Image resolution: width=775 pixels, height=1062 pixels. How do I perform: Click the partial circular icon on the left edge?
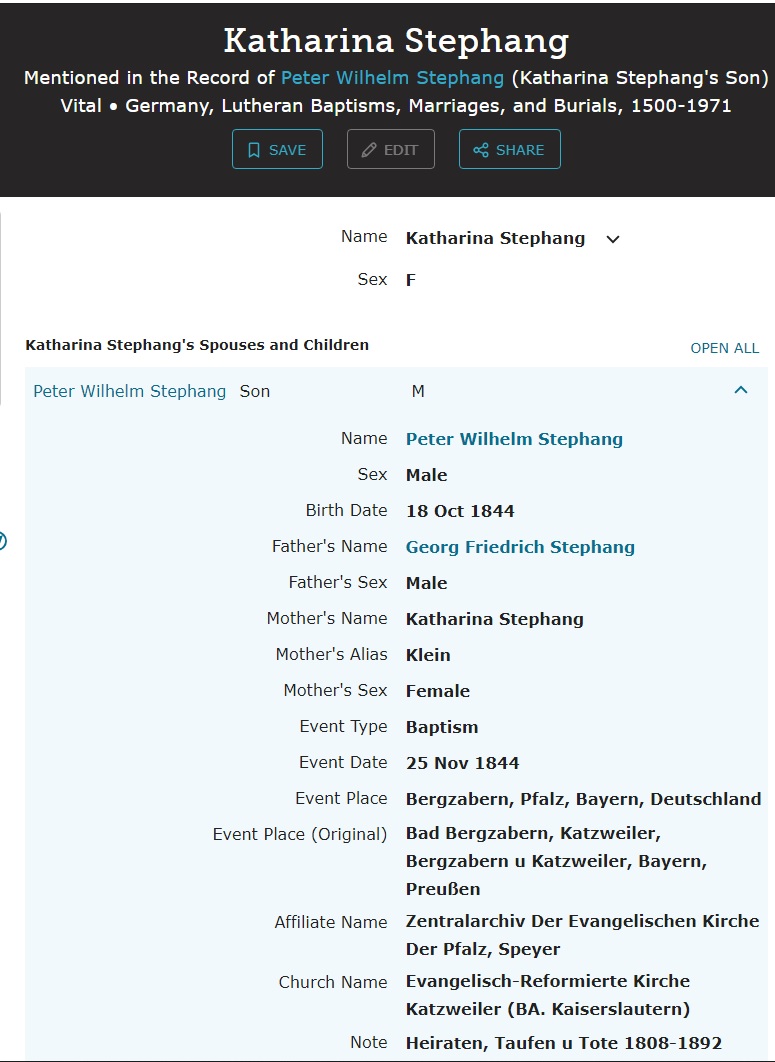2,541
